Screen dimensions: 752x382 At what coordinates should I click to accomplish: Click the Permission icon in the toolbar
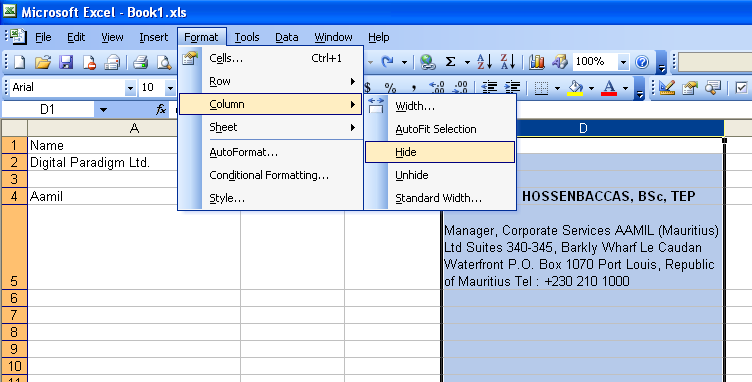pos(89,62)
